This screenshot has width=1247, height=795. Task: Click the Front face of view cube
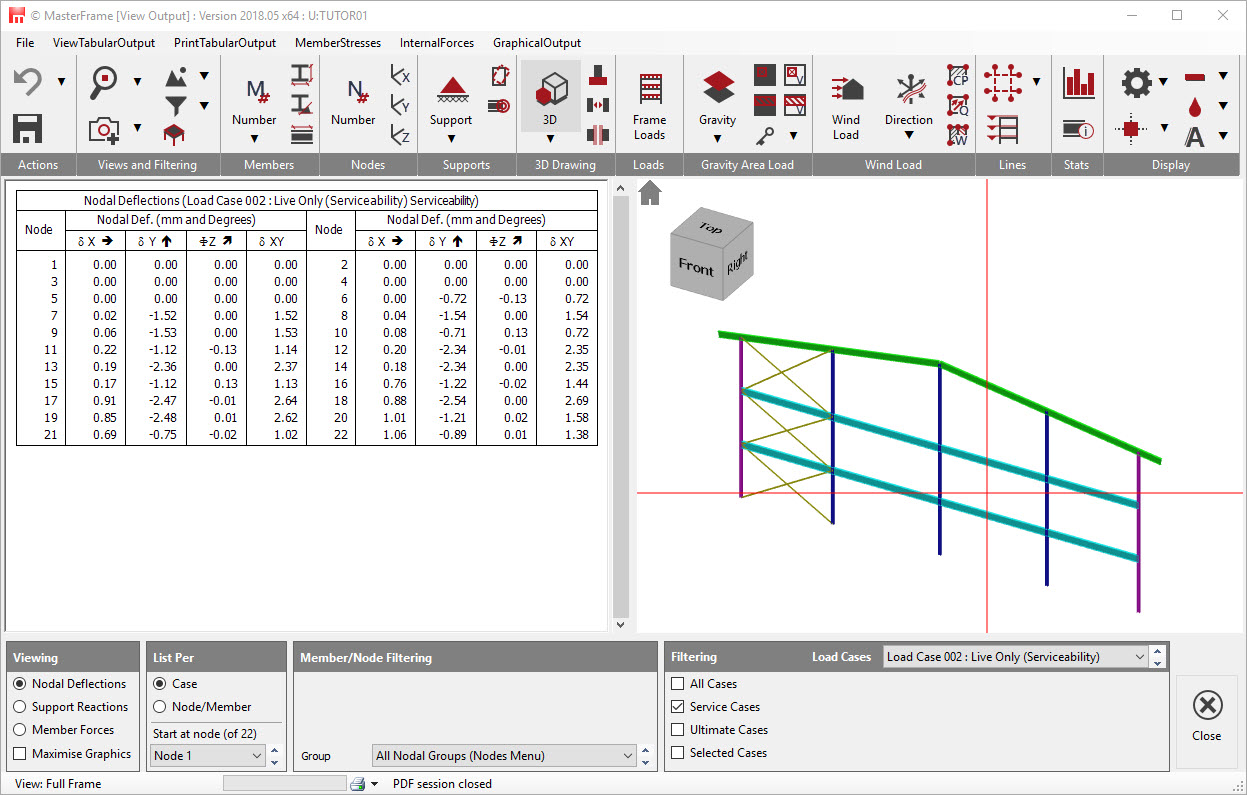point(696,267)
